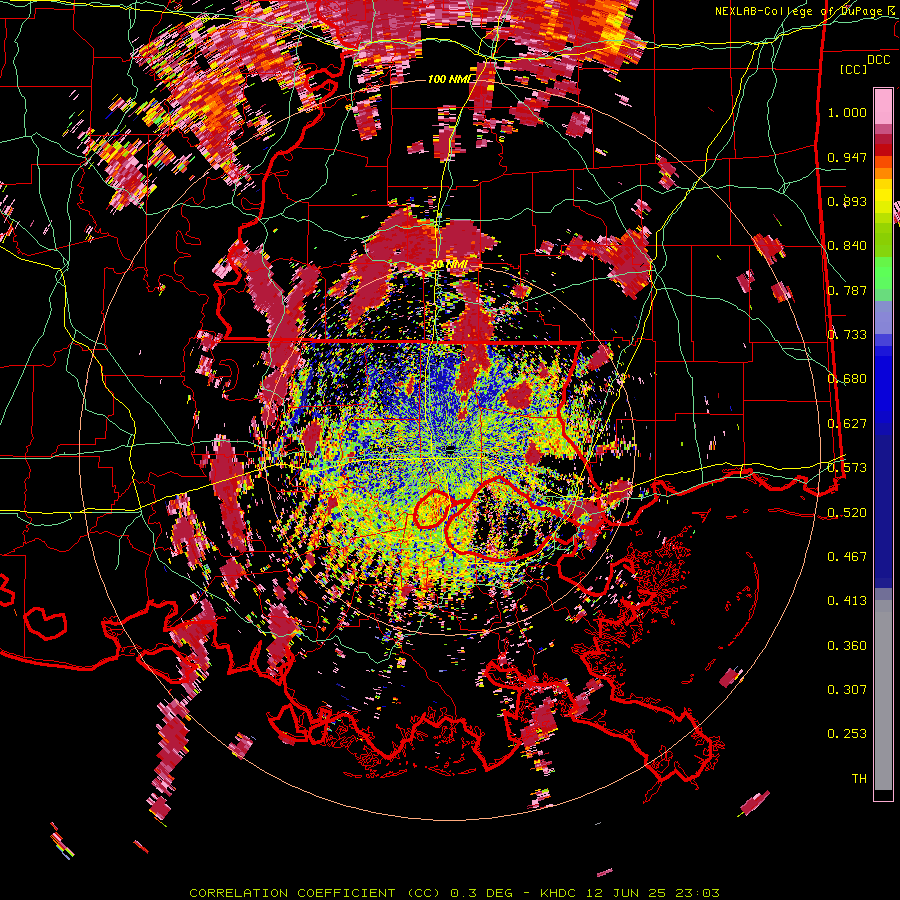Click the 0.787 legend value

pyautogui.click(x=847, y=290)
